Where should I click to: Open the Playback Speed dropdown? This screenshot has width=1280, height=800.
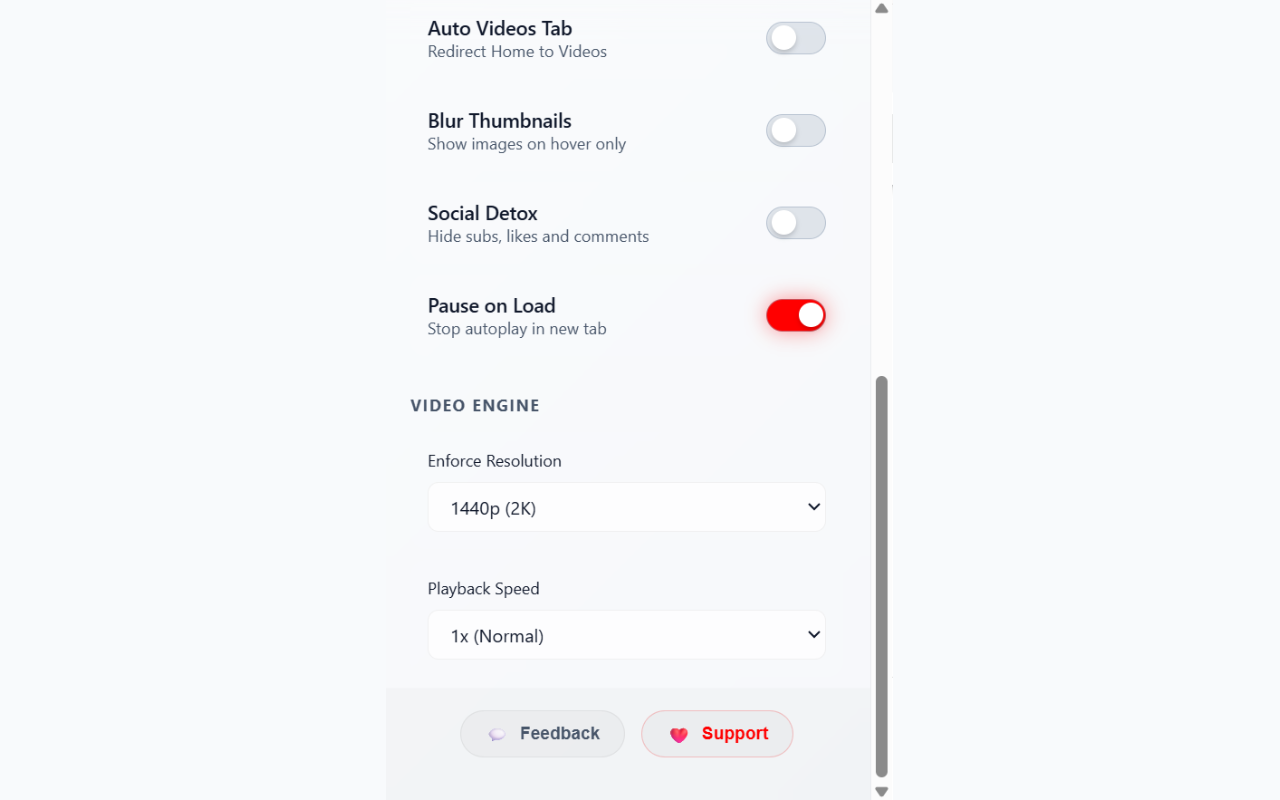pos(627,635)
